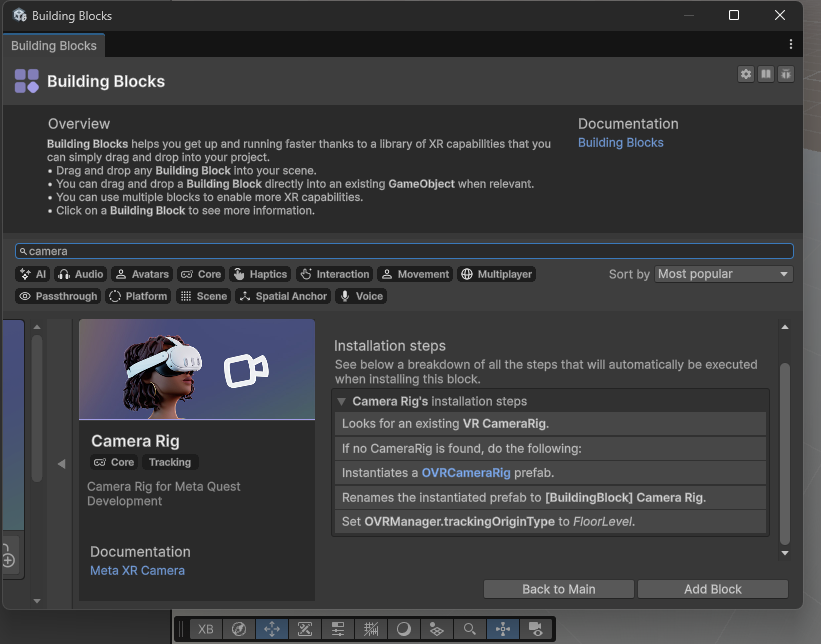Click the Core tag on Camera Rig

tap(114, 462)
